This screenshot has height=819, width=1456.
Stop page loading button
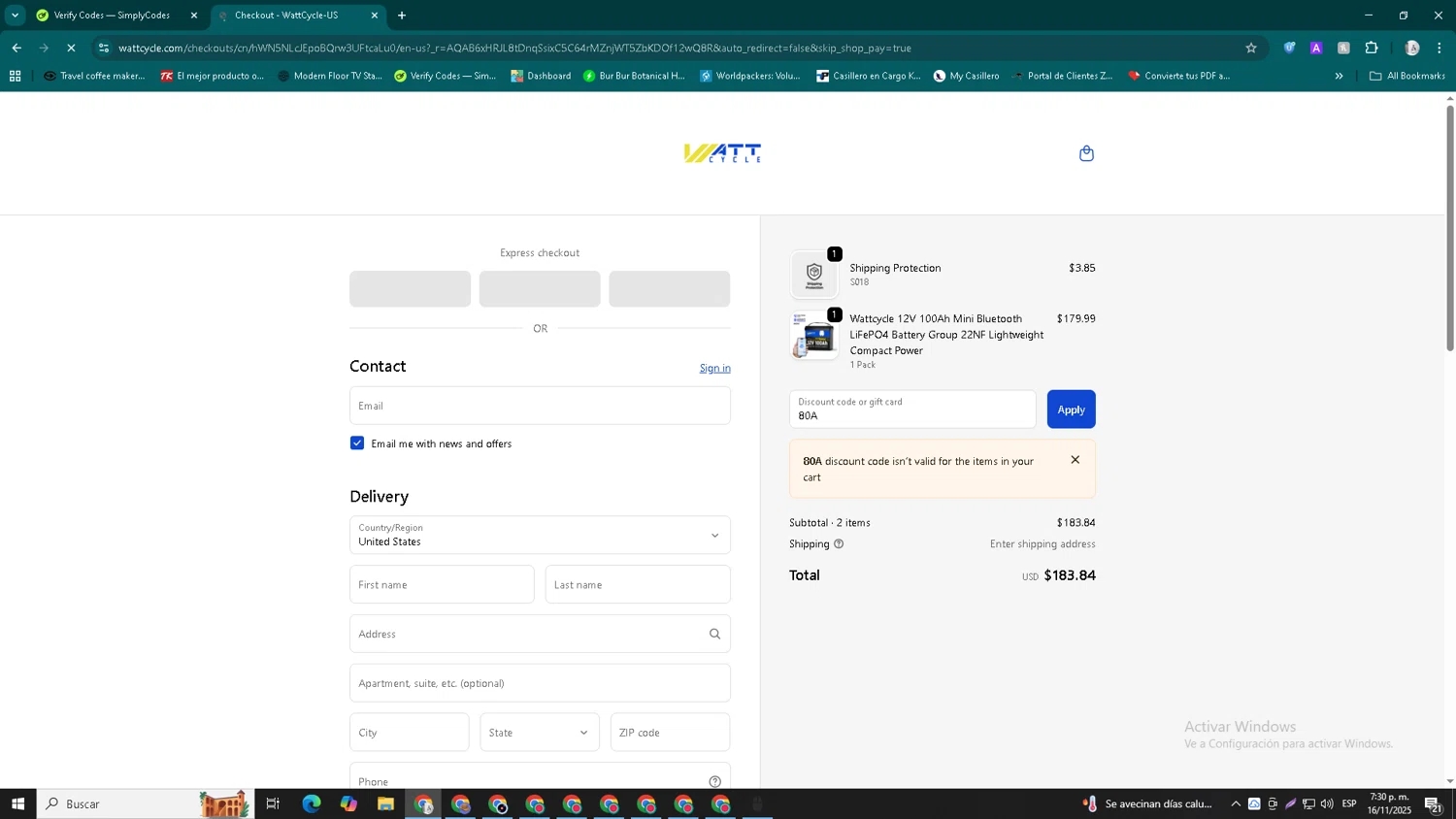[71, 48]
